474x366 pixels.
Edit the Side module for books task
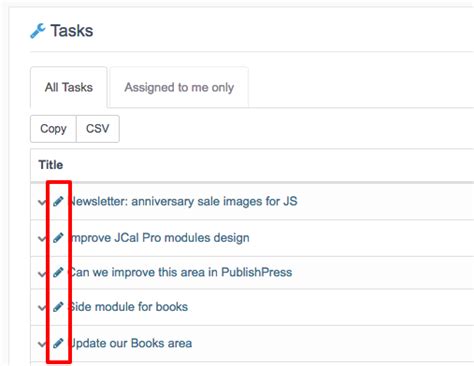[58, 307]
